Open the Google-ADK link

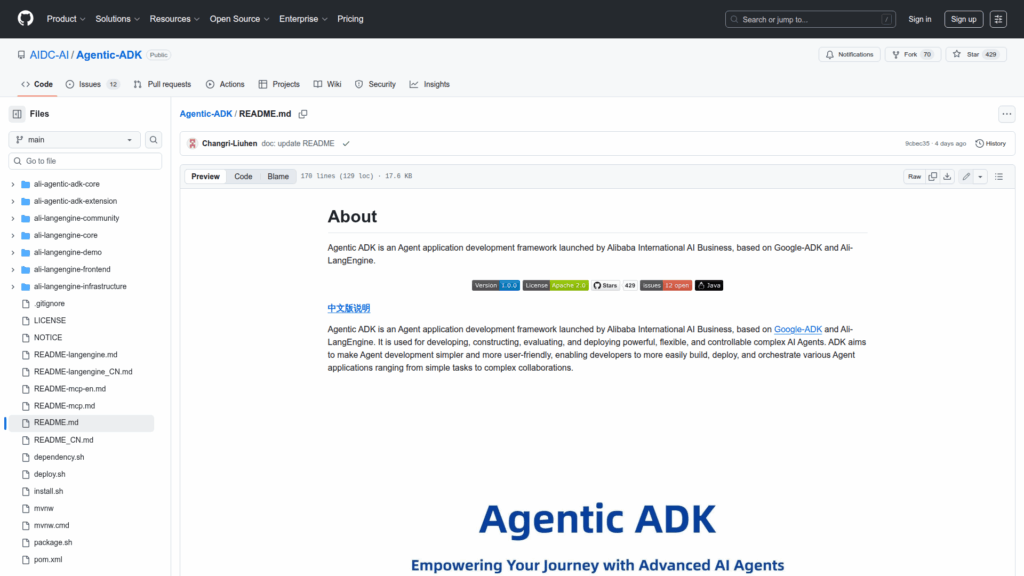[x=797, y=329]
